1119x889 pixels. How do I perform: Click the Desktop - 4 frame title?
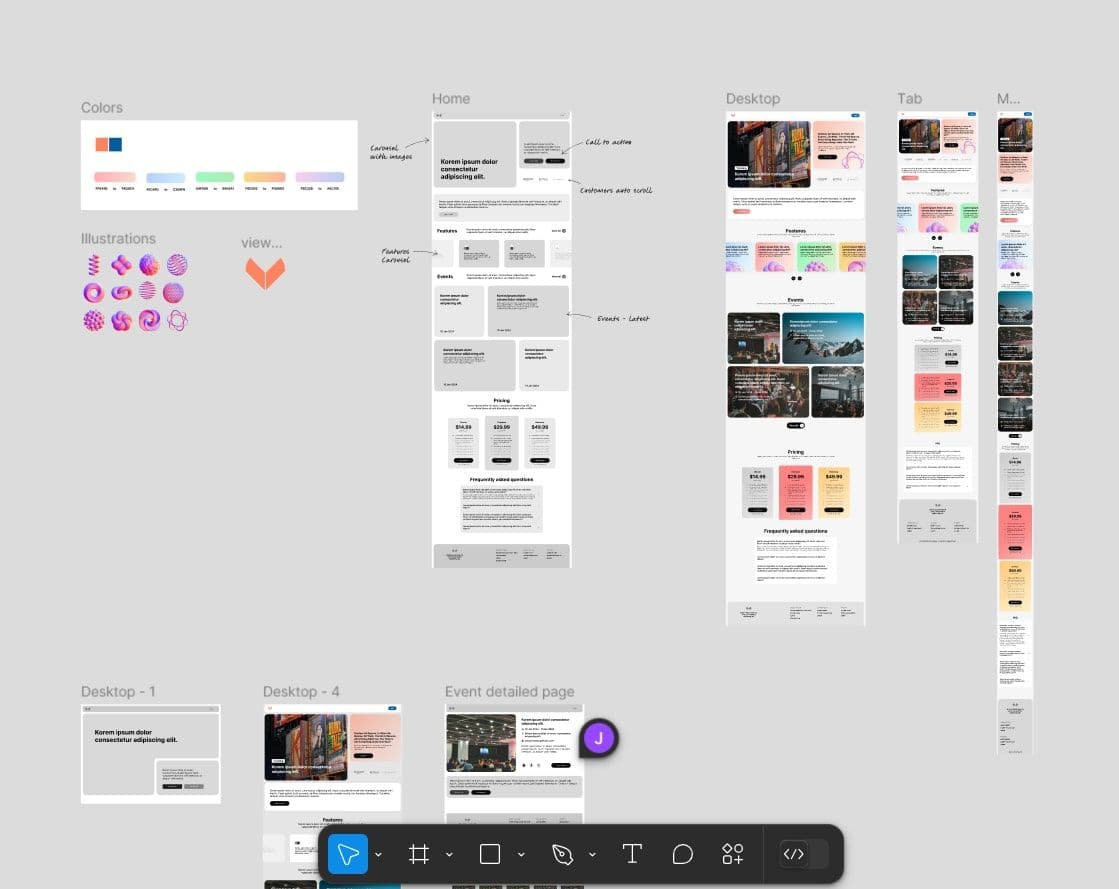[301, 692]
